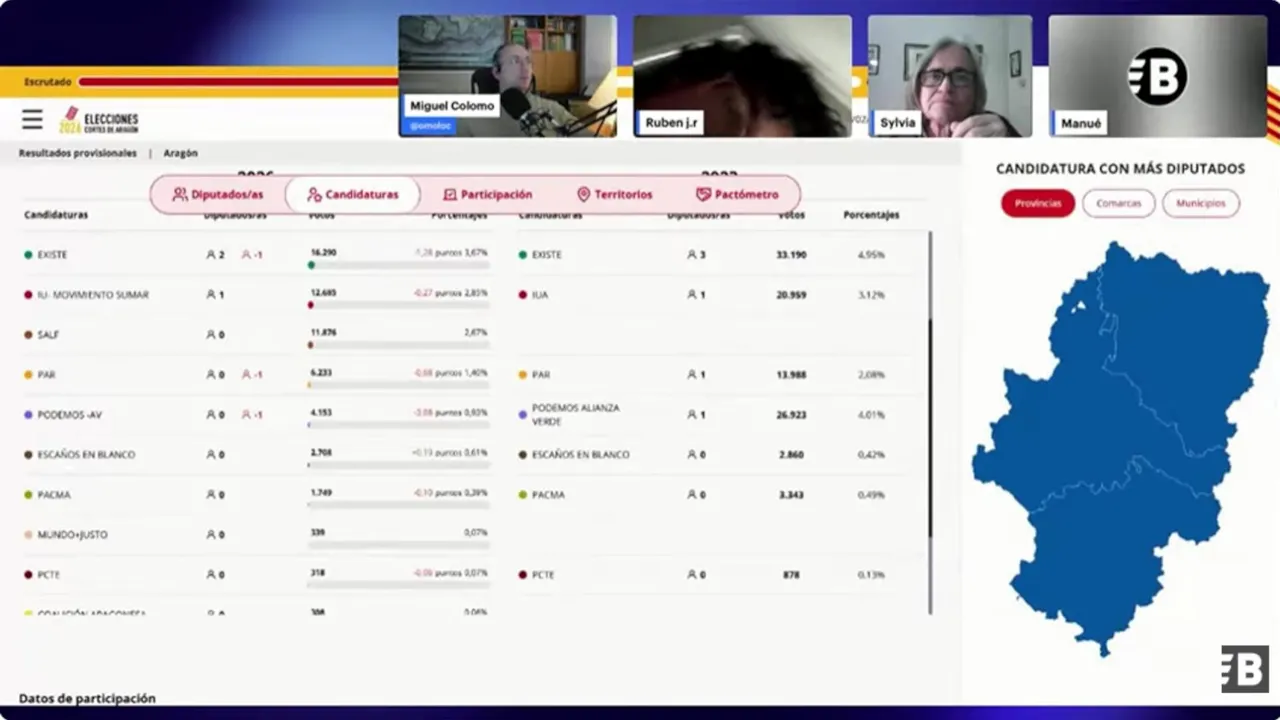Click the IU-Movimiento Sumar deputies icon
This screenshot has height=720, width=1280.
point(211,295)
